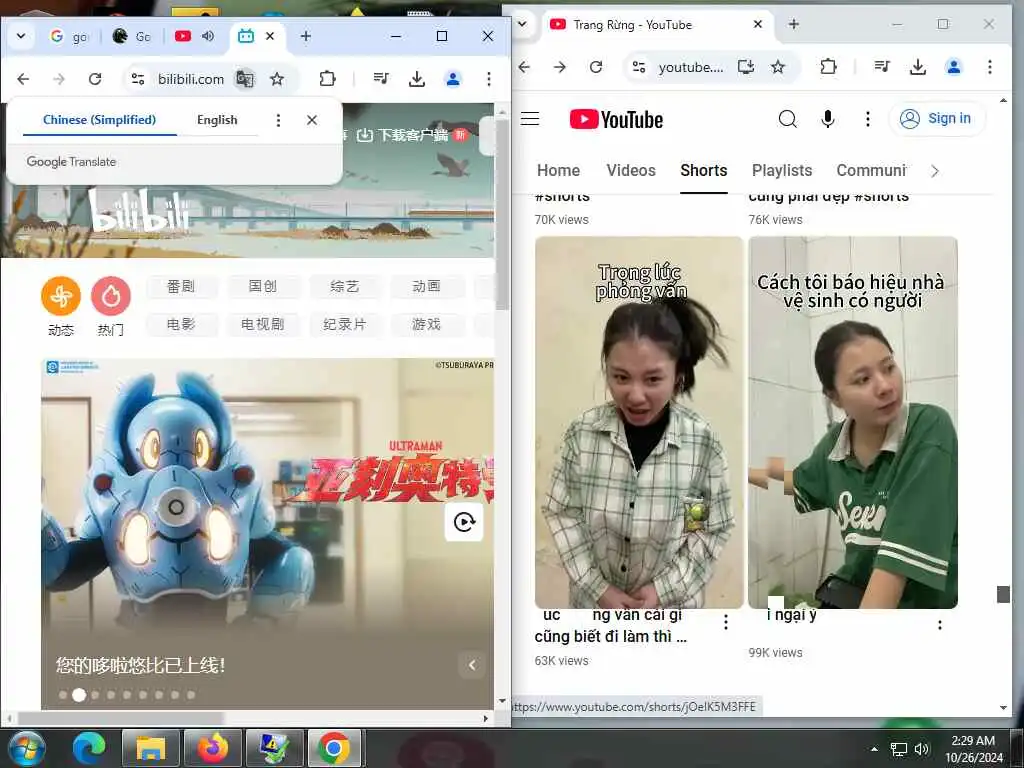This screenshot has width=1024, height=768.
Task: Click the 游戏 category button
Action: click(x=426, y=324)
